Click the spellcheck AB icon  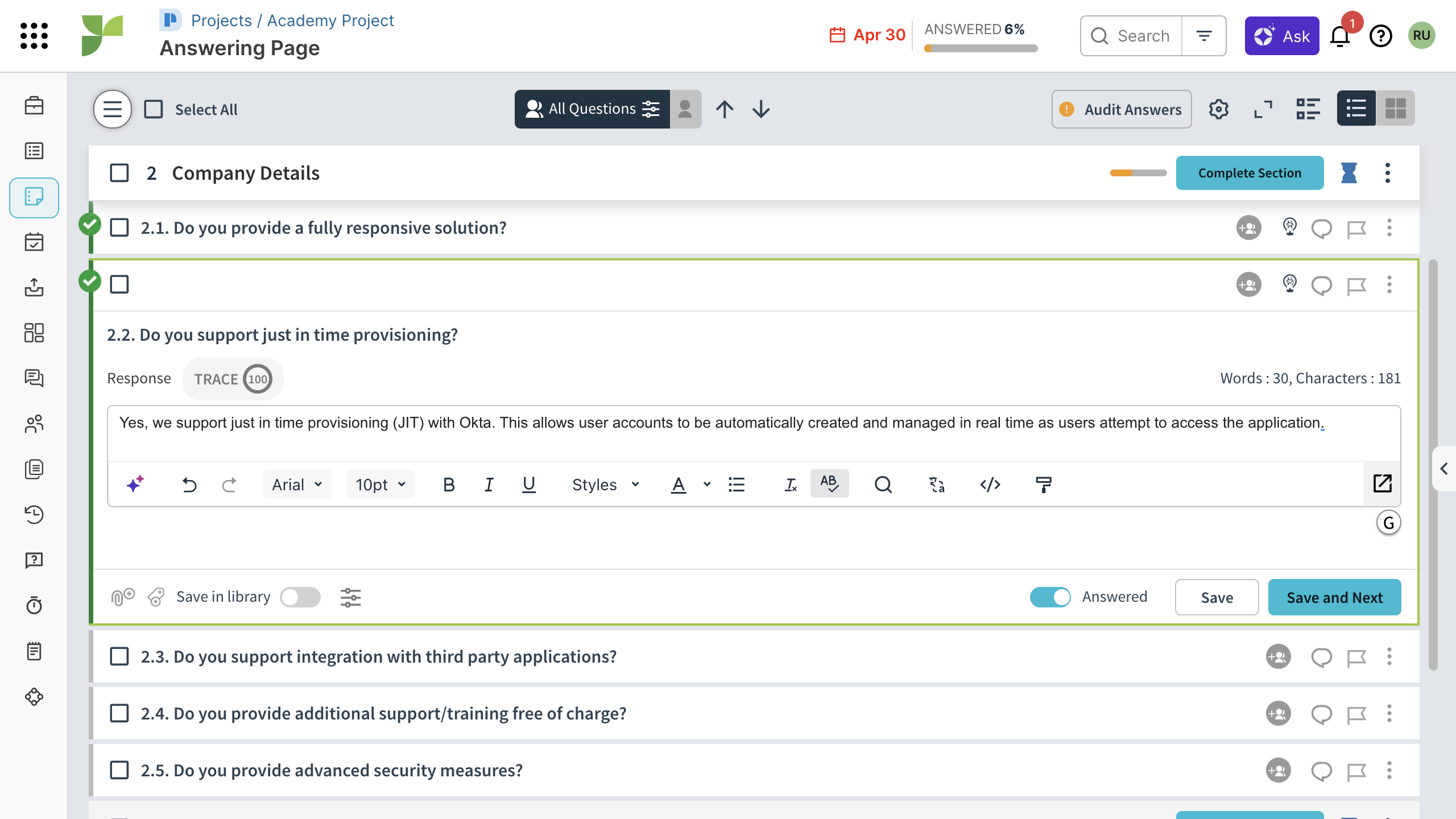(829, 483)
